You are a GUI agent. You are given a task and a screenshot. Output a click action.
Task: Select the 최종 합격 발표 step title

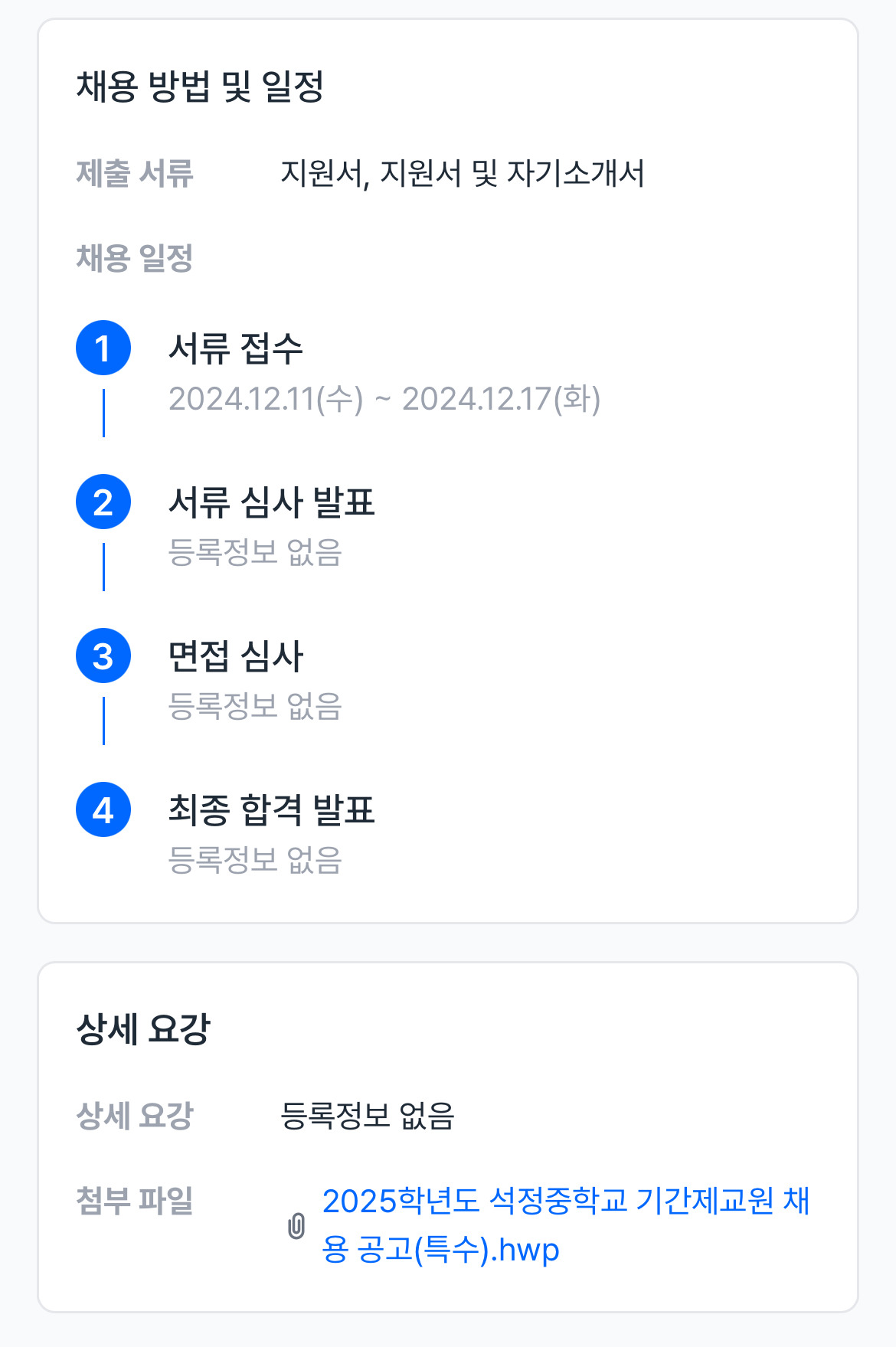(x=272, y=811)
